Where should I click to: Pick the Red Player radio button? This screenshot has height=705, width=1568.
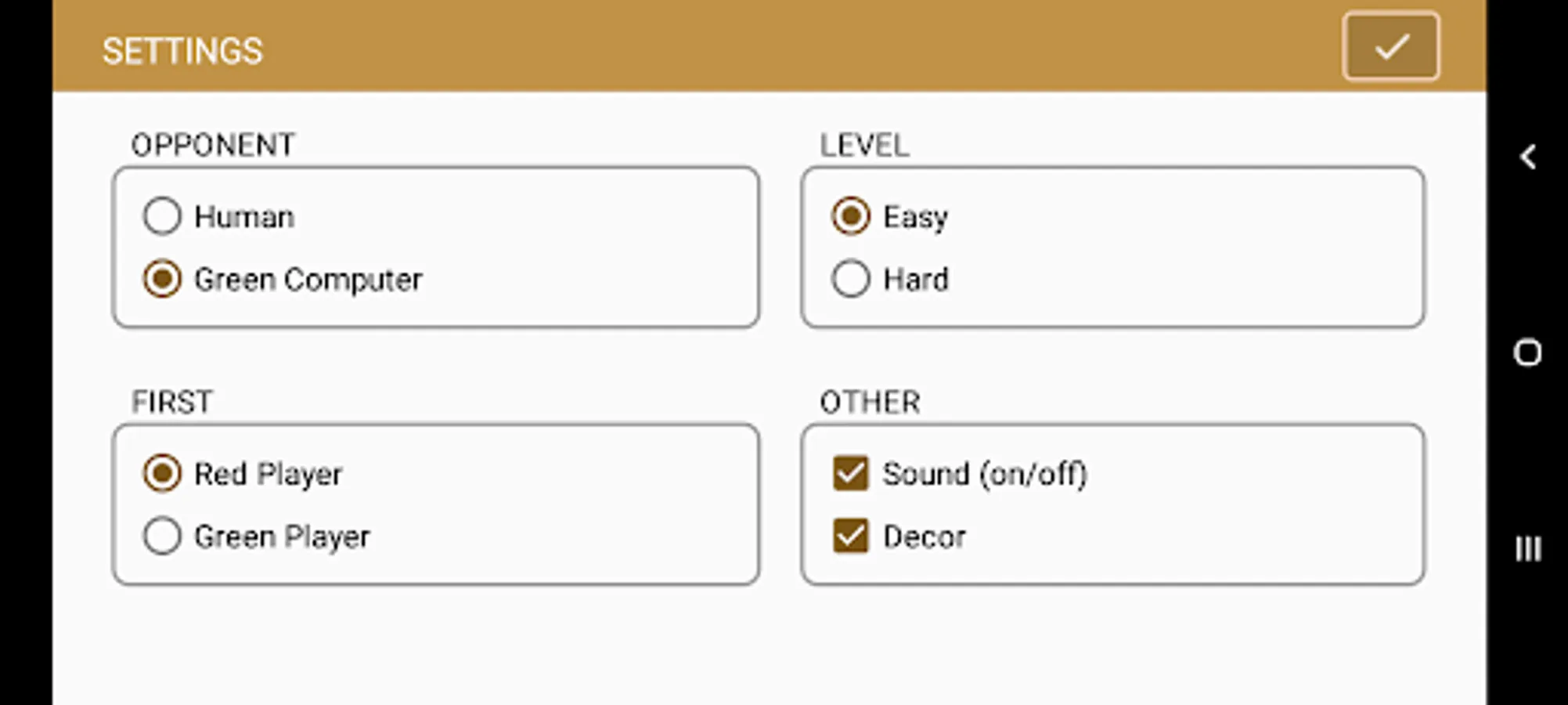point(162,473)
